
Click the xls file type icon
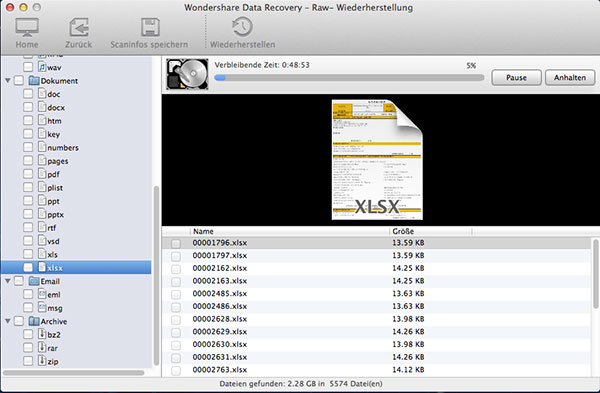(42, 254)
